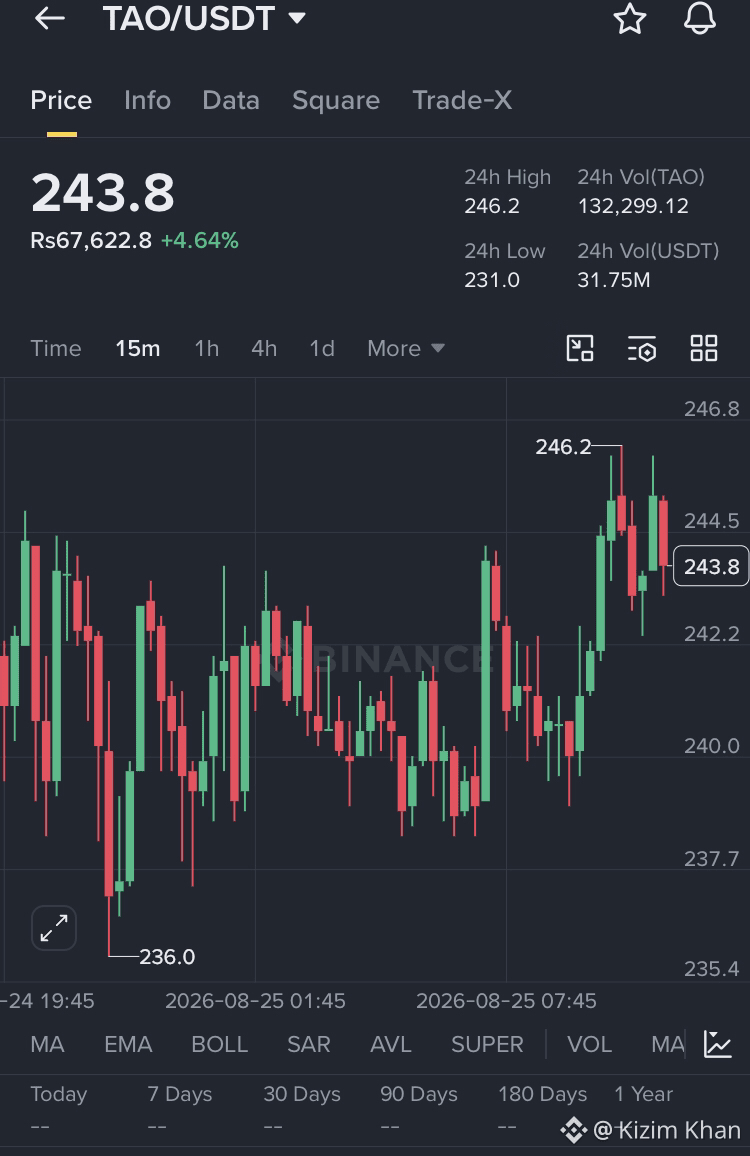Toggle the BOLL indicator
The image size is (750, 1156).
220,1044
